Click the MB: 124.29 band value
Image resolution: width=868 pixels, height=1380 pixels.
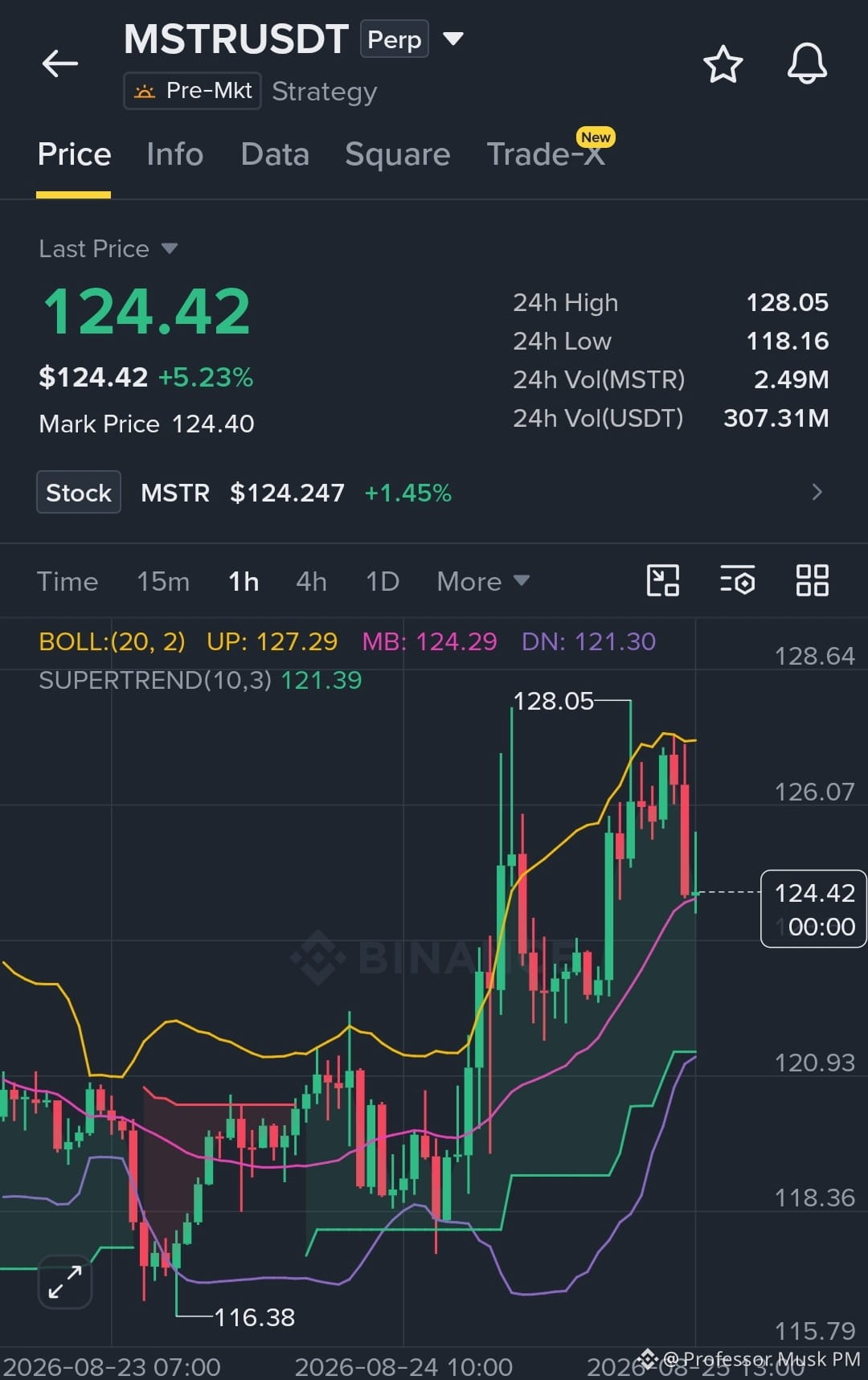(429, 641)
